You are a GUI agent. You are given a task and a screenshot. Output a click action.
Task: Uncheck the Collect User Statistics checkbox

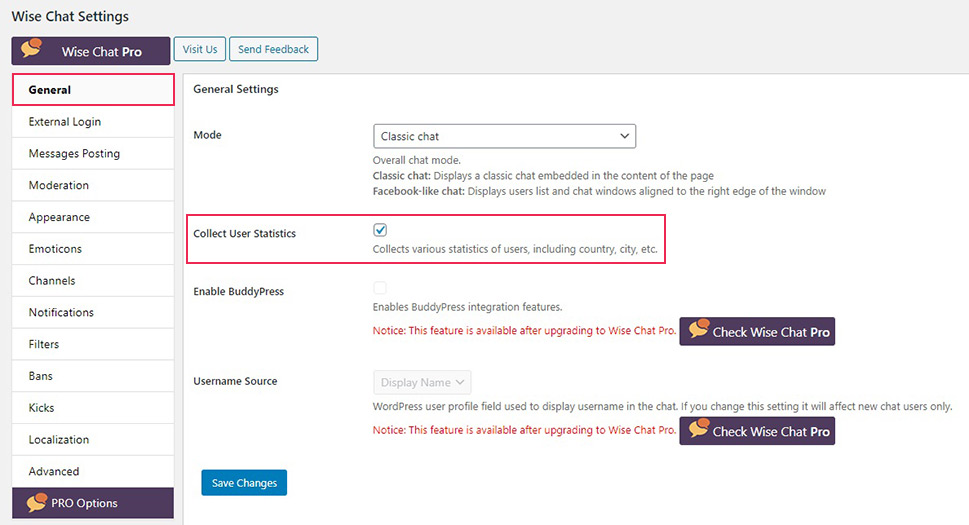point(380,230)
